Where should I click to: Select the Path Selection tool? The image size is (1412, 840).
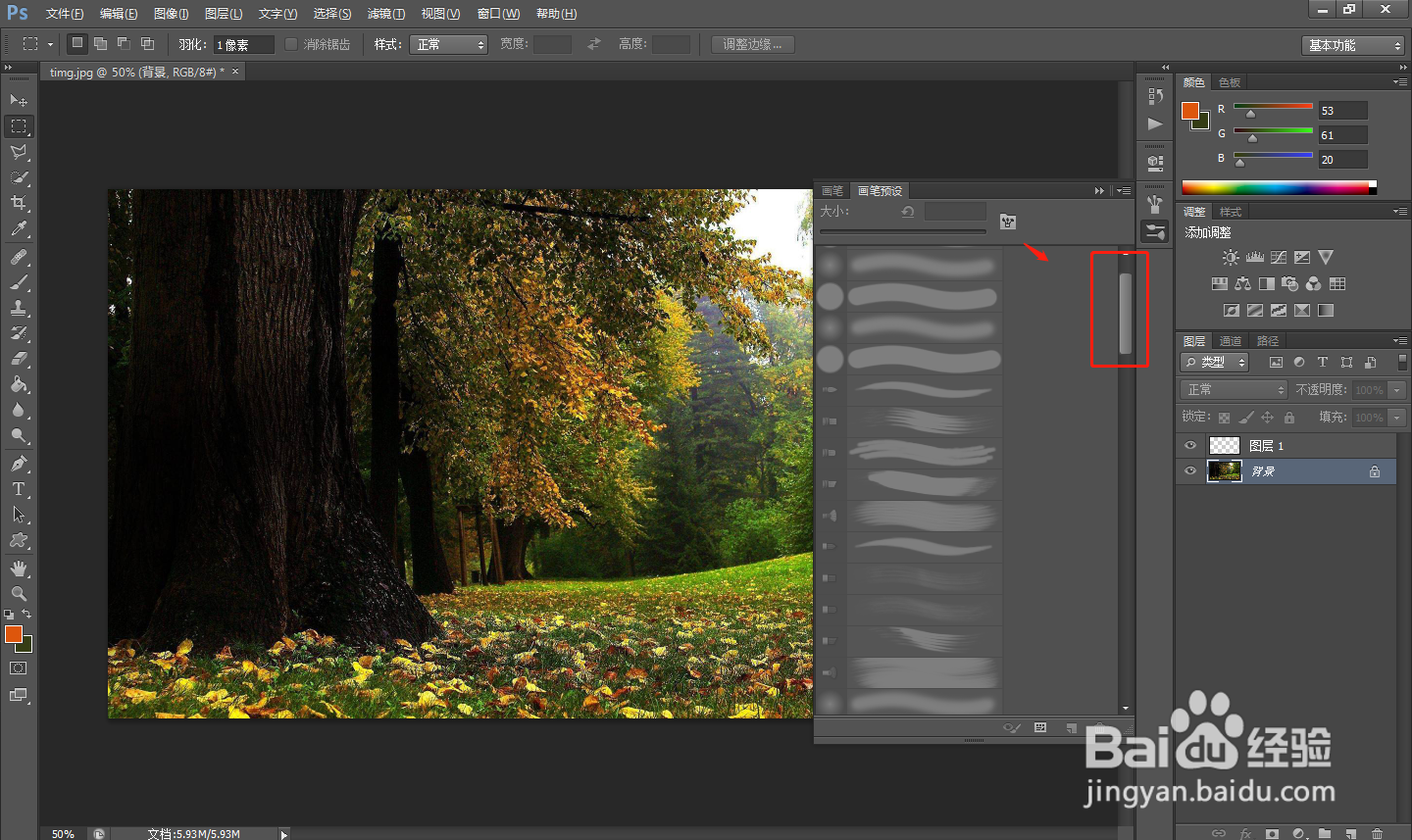pyautogui.click(x=19, y=515)
